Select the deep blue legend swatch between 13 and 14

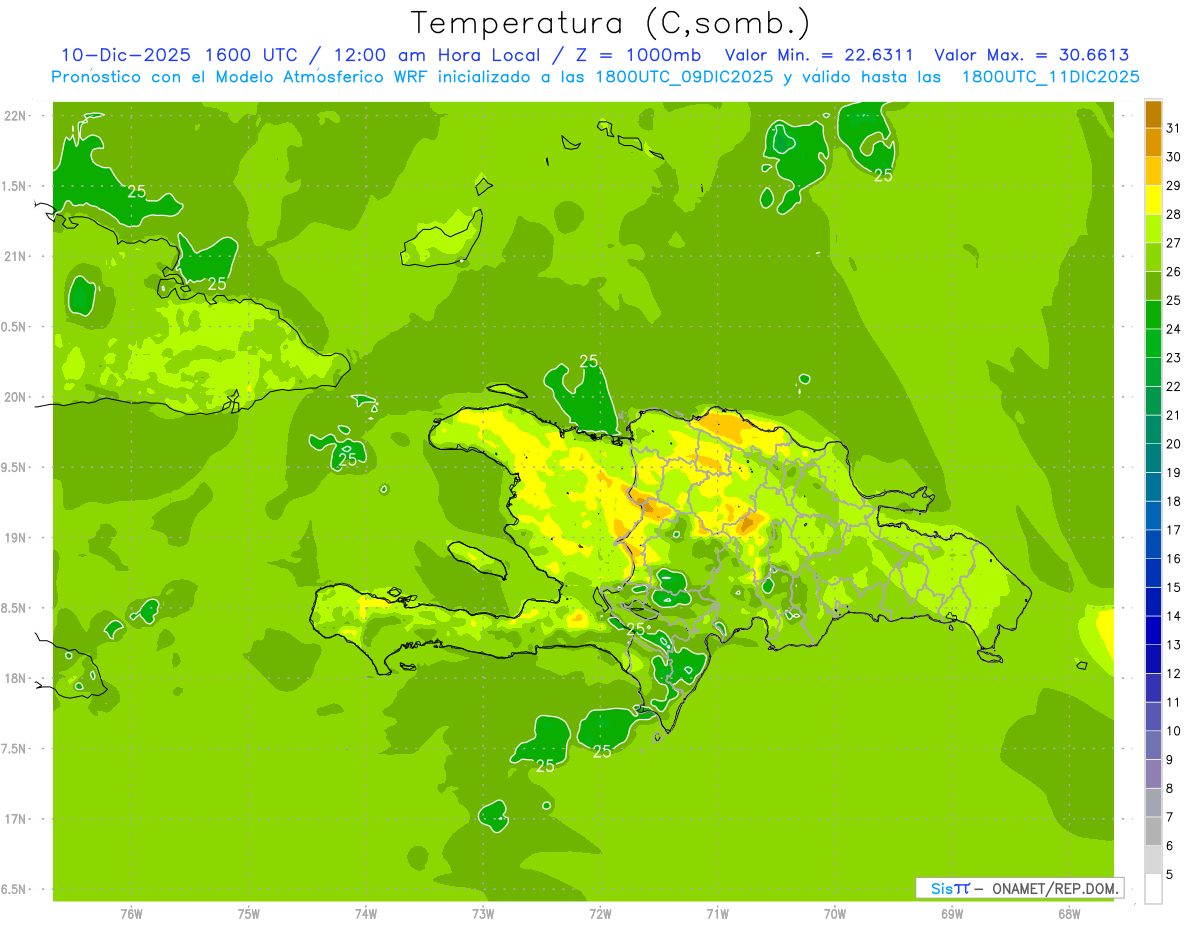(1153, 631)
